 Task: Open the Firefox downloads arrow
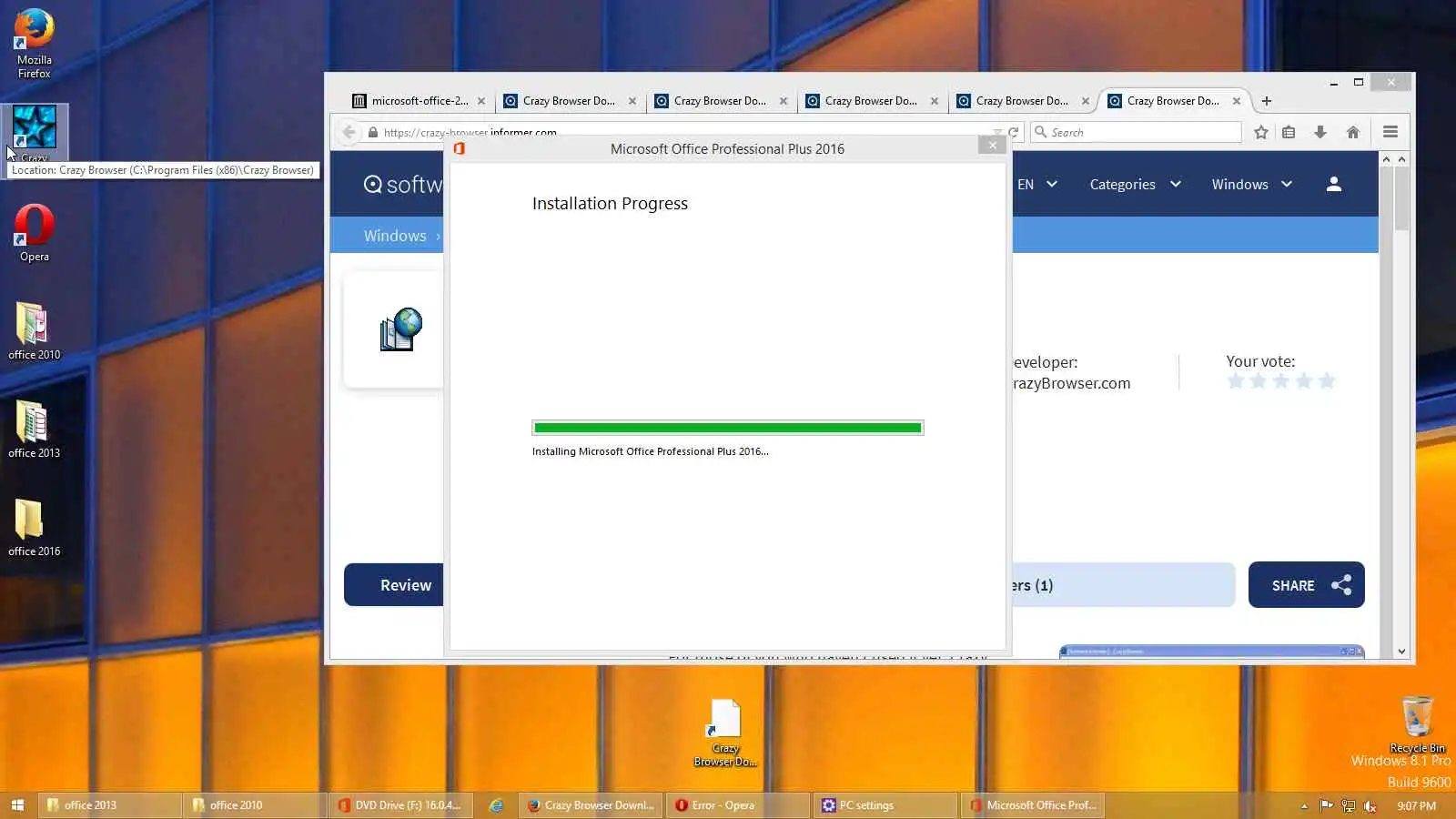pyautogui.click(x=1320, y=132)
